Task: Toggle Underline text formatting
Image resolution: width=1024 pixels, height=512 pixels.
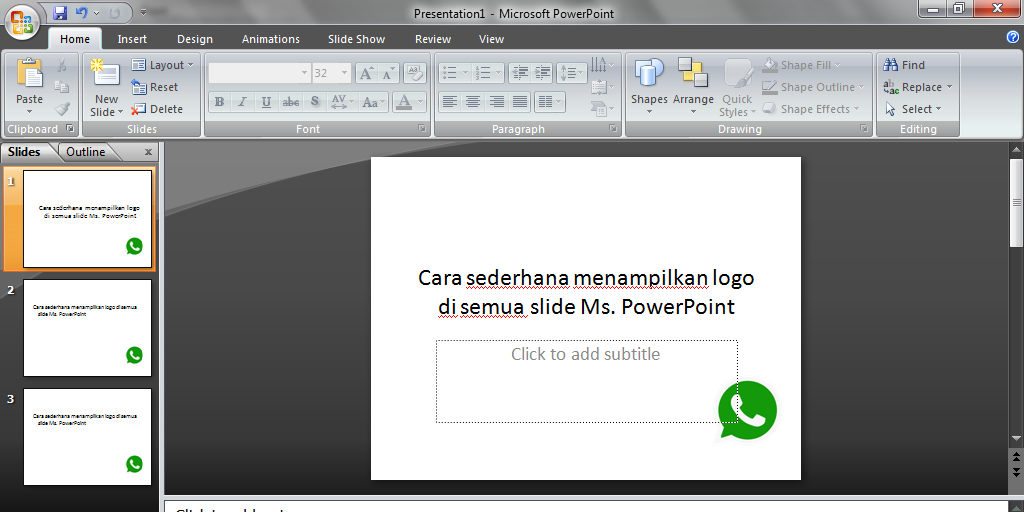Action: coord(266,102)
